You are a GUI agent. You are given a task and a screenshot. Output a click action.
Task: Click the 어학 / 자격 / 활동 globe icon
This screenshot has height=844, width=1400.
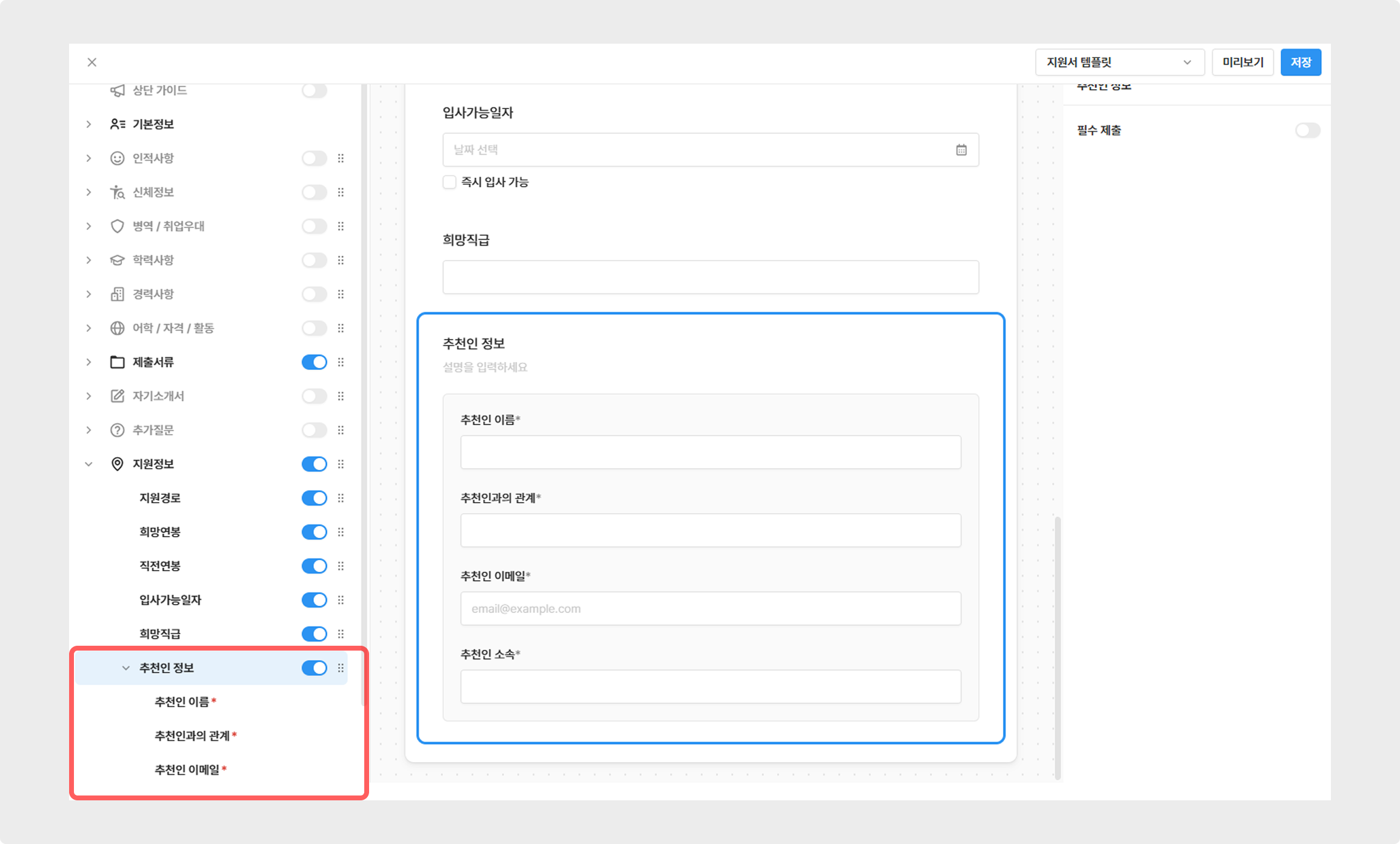tap(118, 328)
